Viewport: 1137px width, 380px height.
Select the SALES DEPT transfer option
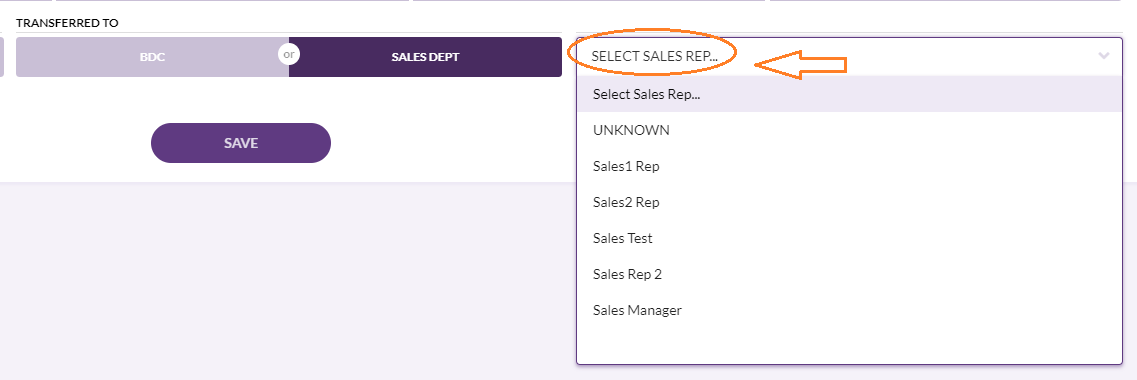(425, 57)
